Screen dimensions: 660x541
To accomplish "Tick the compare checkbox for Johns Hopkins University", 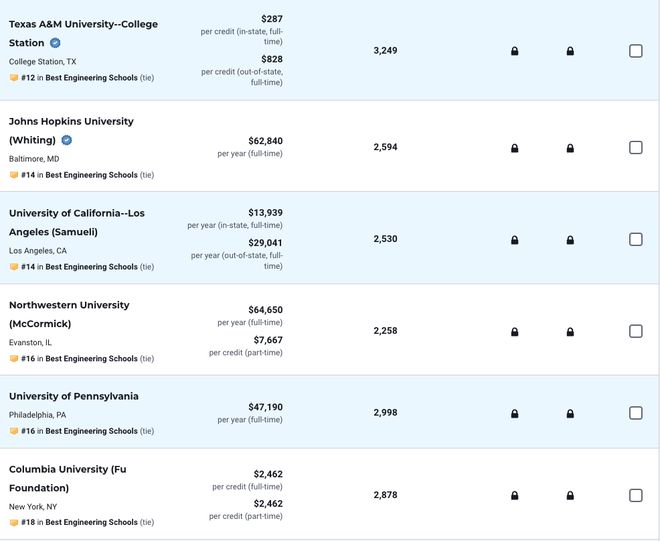I will coord(636,148).
